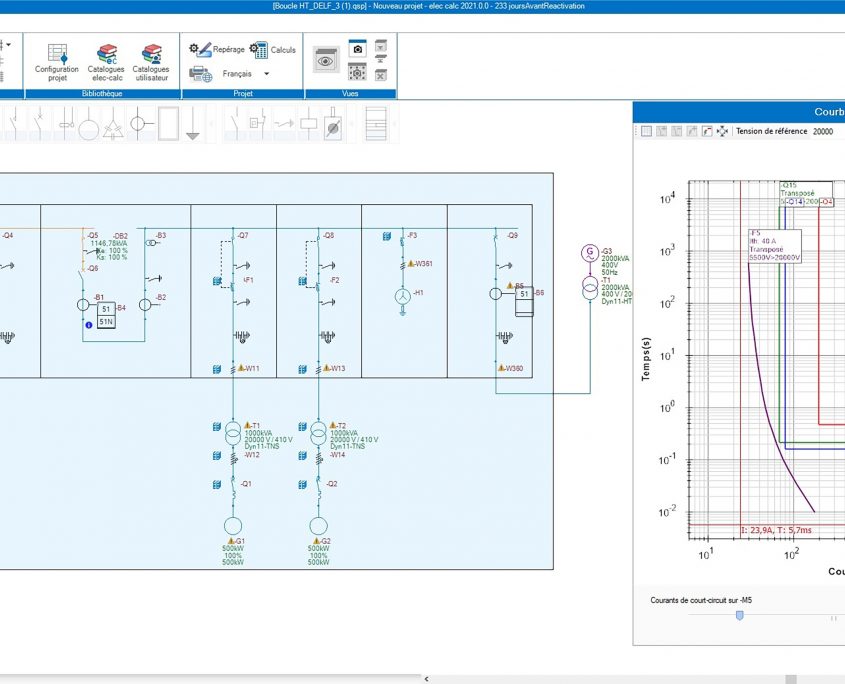Select the switchboard cabinet symbol in palette
845x684 pixels.
376,124
